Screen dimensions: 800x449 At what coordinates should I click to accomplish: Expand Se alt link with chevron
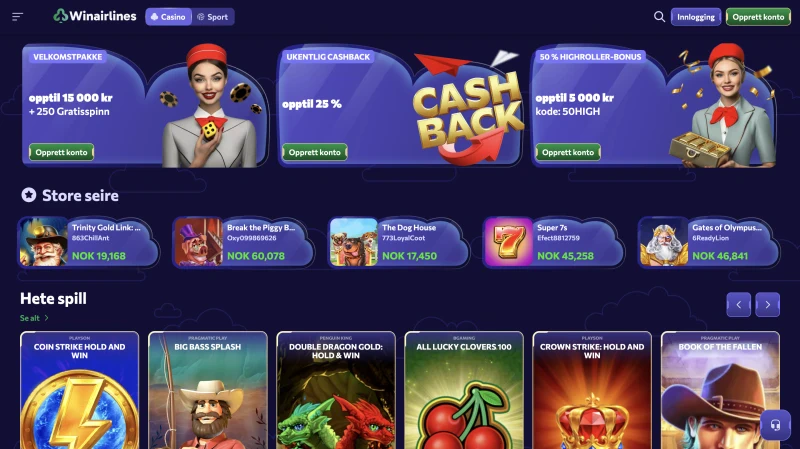coord(34,318)
